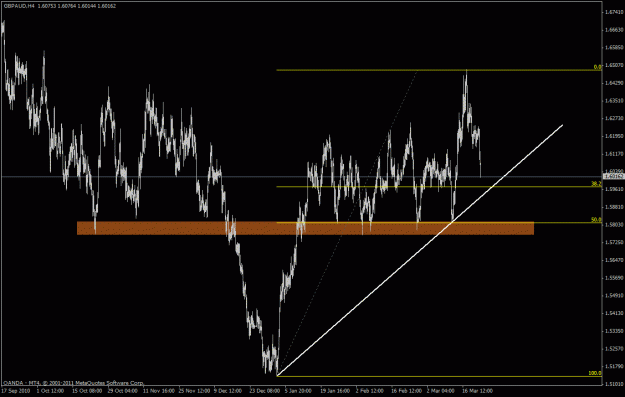Click the 5 Jan 20:00 time label
This screenshot has width=625, height=397.
[x=299, y=391]
